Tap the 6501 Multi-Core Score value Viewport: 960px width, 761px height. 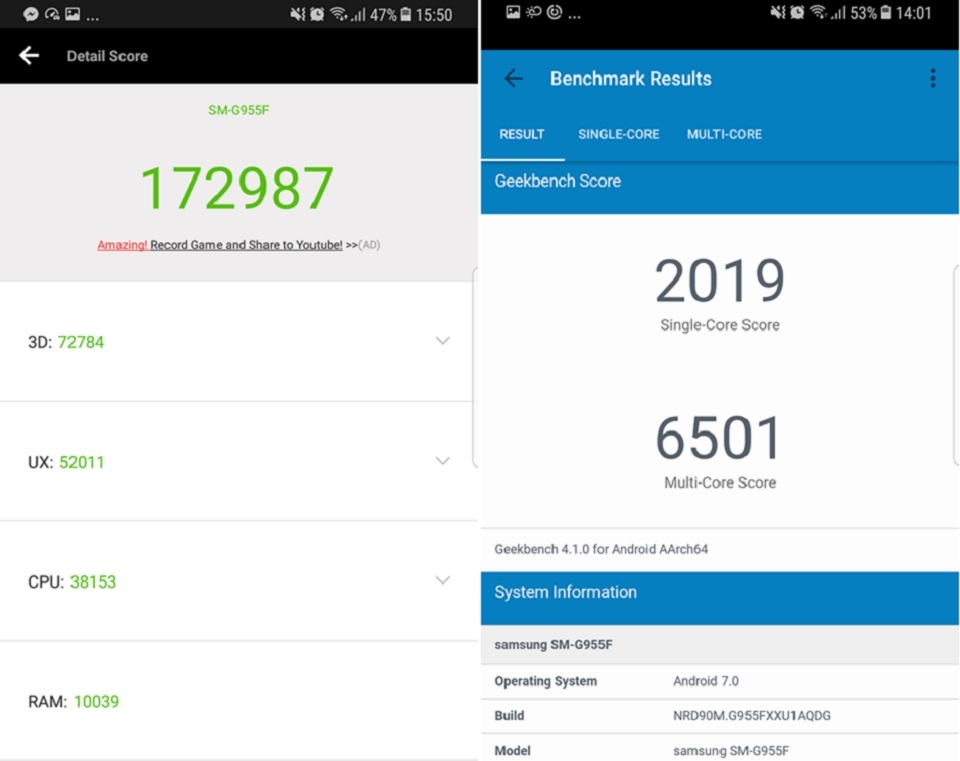click(x=719, y=438)
